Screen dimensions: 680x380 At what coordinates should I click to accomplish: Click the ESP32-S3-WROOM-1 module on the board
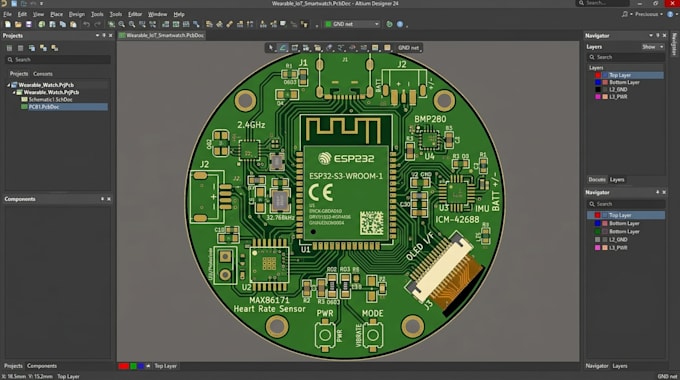[x=346, y=182]
